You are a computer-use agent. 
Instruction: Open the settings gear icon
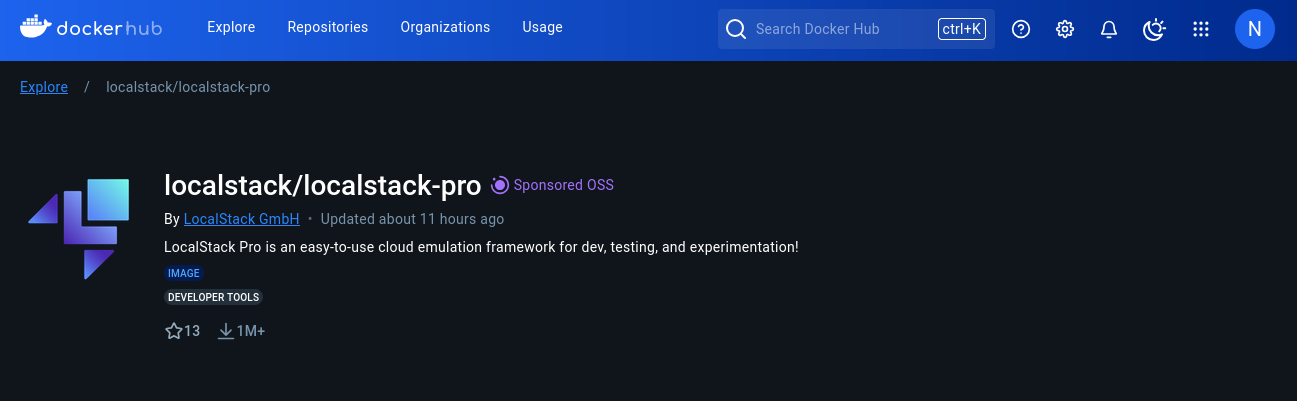[1065, 29]
